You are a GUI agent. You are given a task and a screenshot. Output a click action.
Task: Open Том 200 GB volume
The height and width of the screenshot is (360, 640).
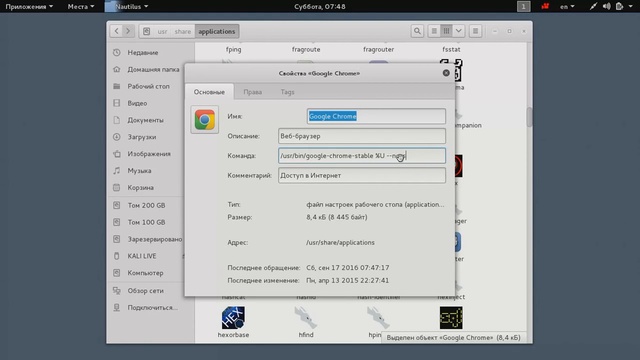click(146, 205)
